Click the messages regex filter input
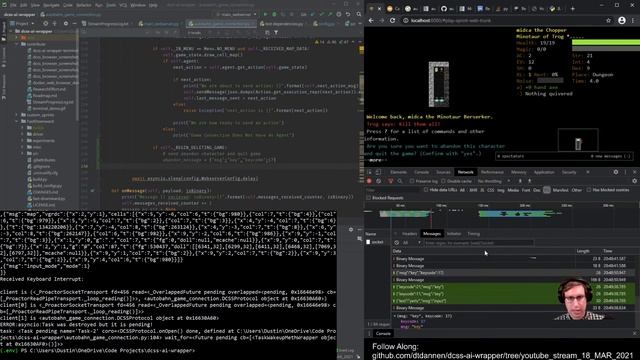 pos(478,242)
